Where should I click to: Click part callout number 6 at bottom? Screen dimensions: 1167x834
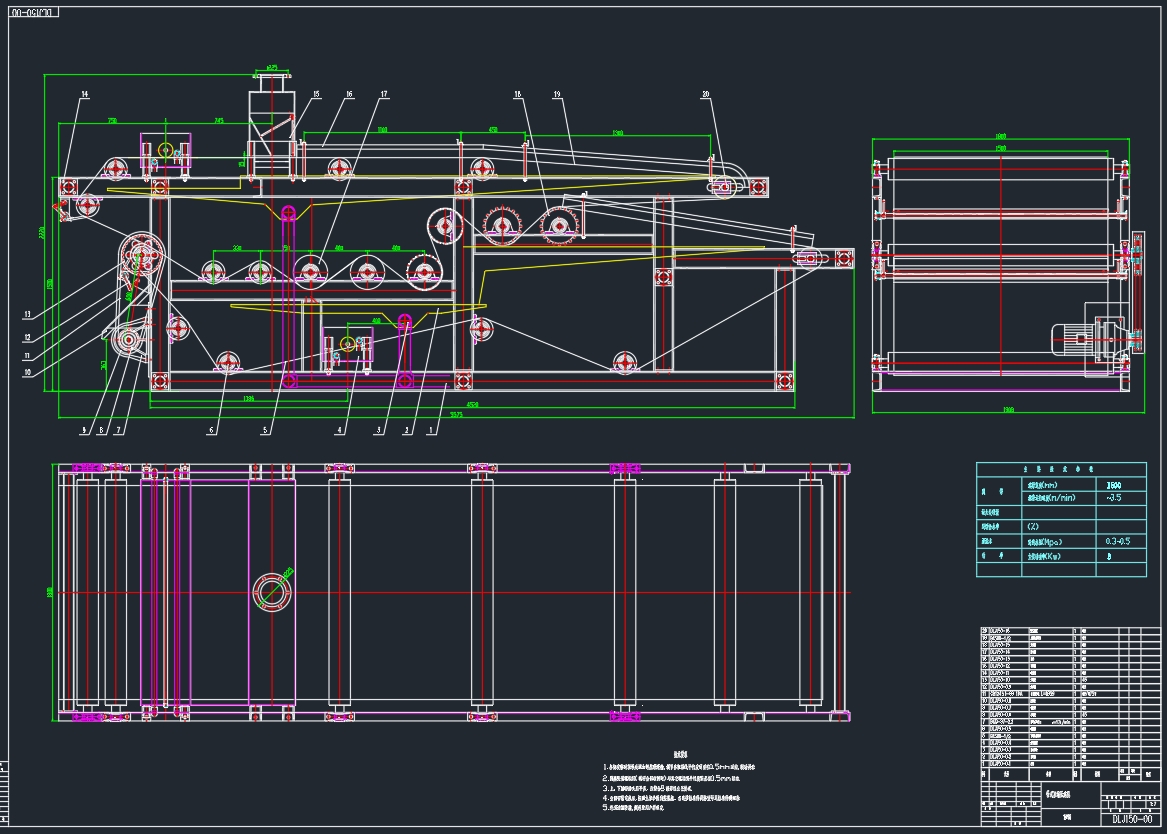(211, 430)
